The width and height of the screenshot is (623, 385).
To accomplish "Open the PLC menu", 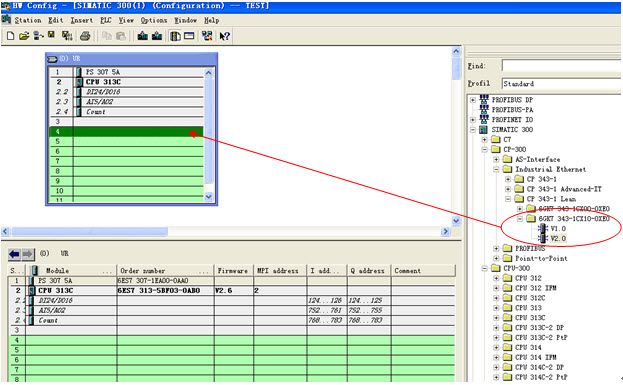I will (106, 20).
